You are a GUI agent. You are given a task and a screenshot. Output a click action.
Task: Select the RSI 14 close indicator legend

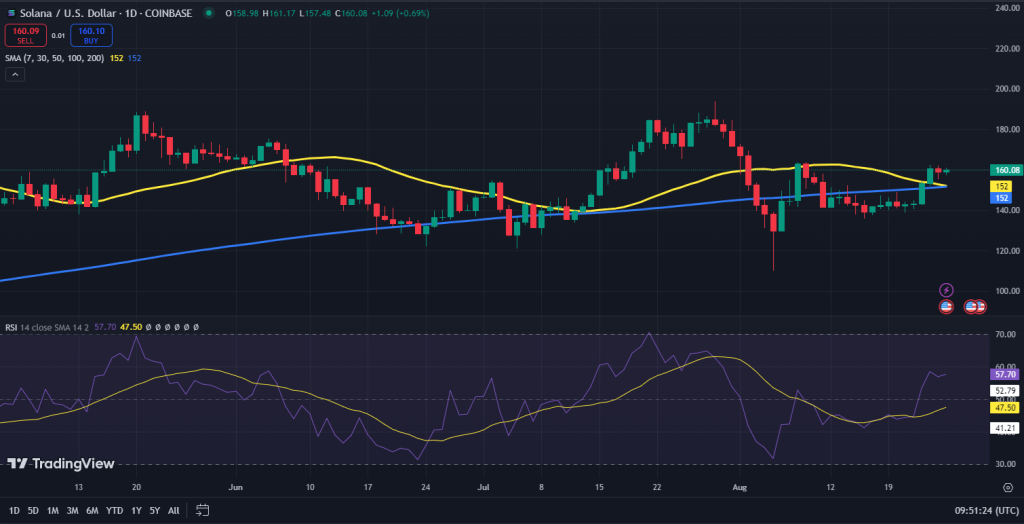pyautogui.click(x=48, y=327)
